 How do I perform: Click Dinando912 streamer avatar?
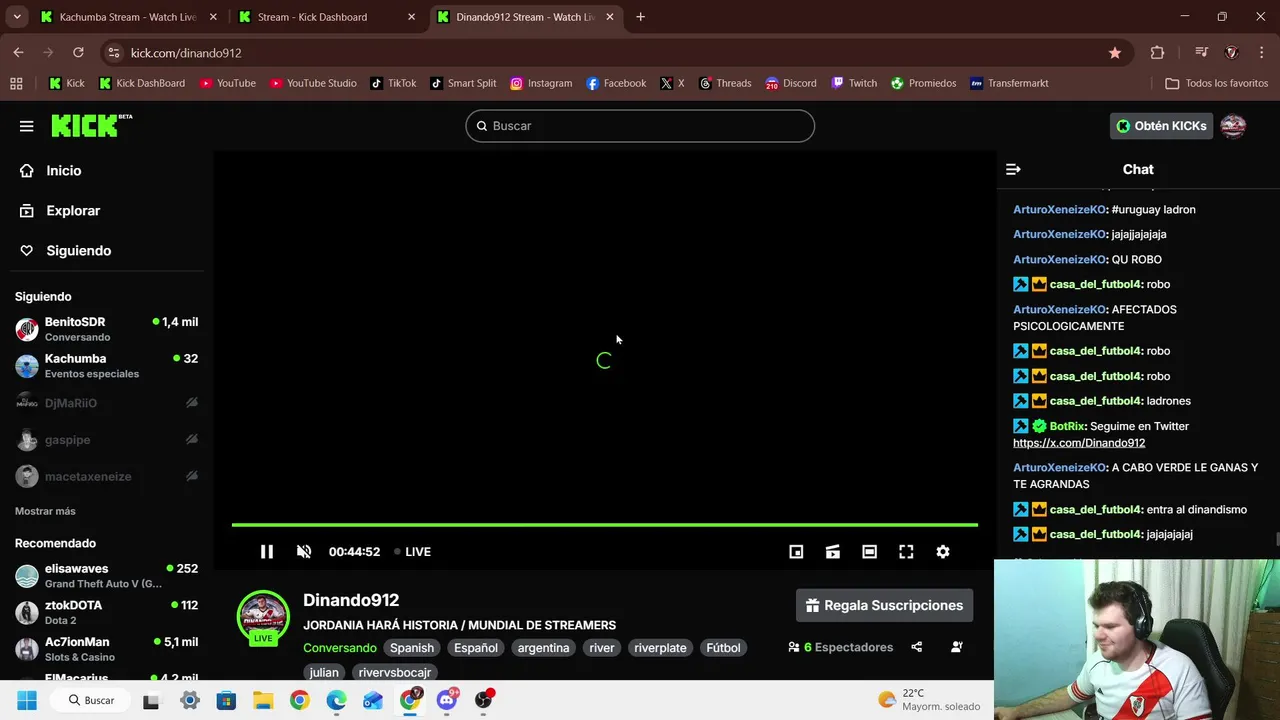point(263,616)
